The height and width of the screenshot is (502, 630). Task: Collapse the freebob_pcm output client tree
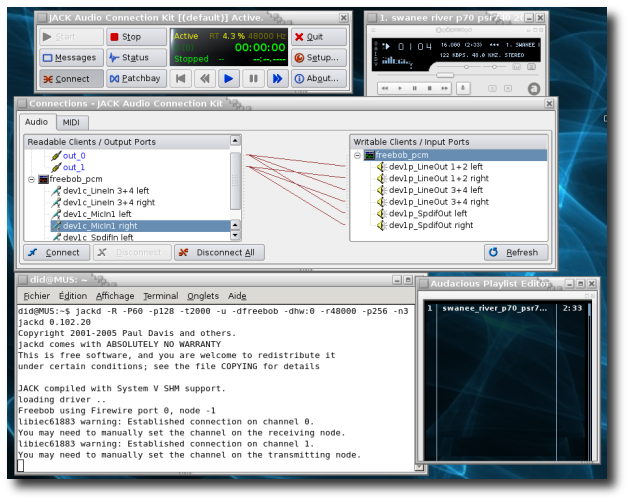pyautogui.click(x=32, y=179)
